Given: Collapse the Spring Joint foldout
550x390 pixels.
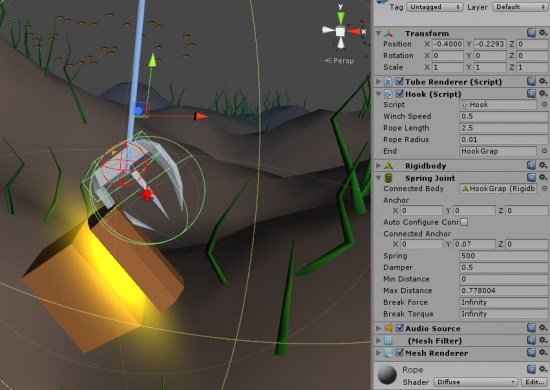Looking at the screenshot, I should tap(378, 178).
